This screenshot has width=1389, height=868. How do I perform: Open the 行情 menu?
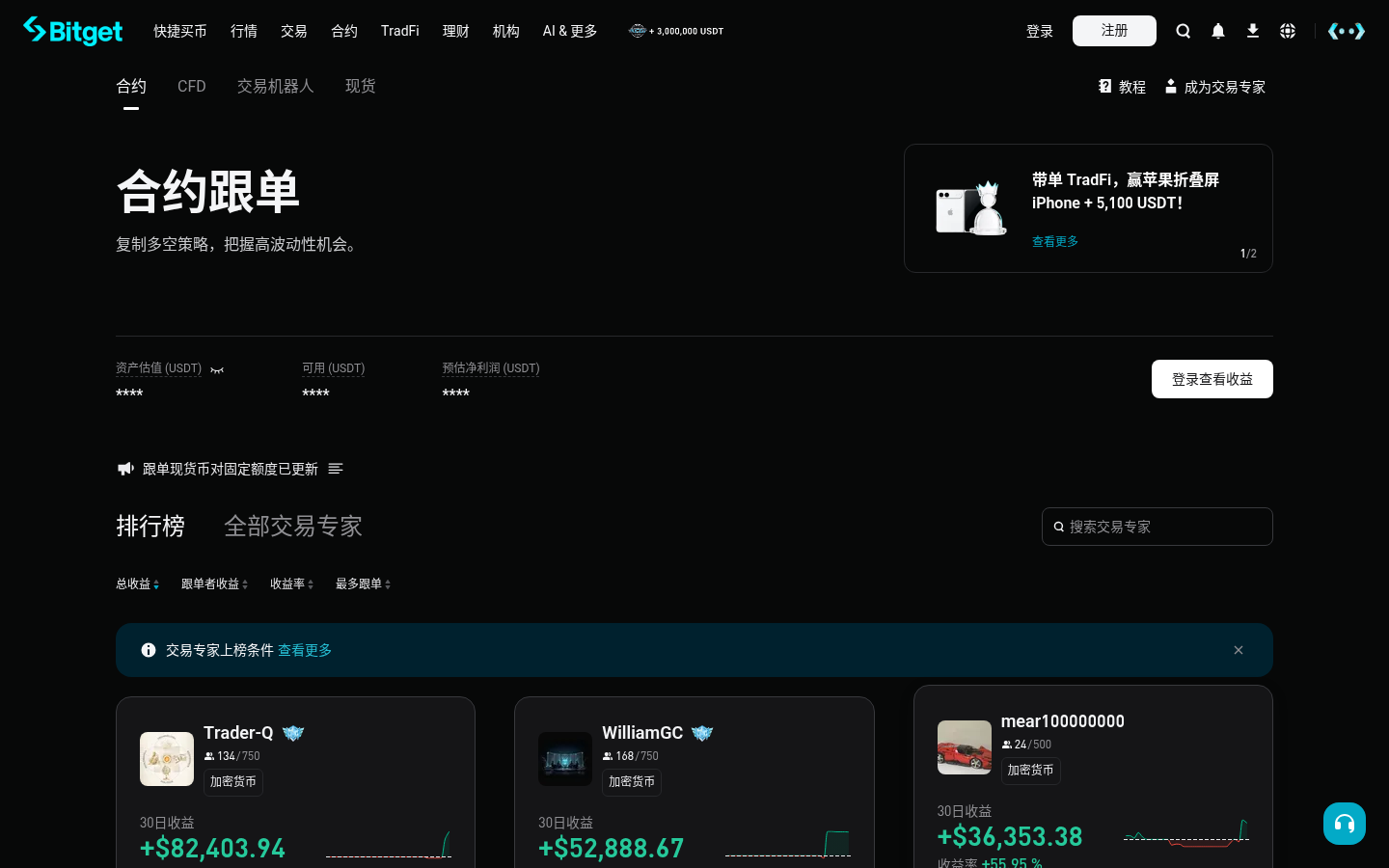click(244, 31)
